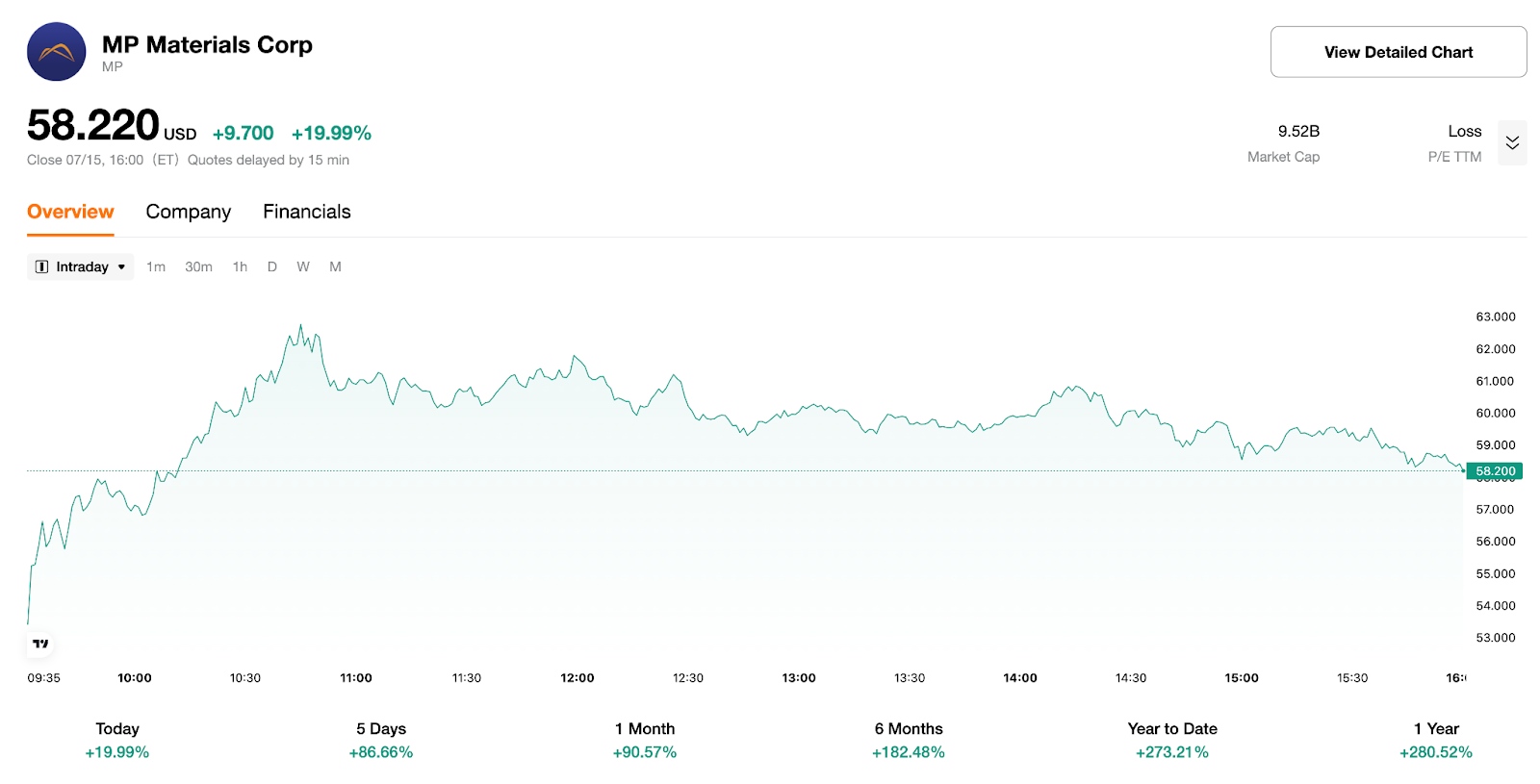Switch to the 1h interval
This screenshot has height=784, width=1540.
coord(239,266)
